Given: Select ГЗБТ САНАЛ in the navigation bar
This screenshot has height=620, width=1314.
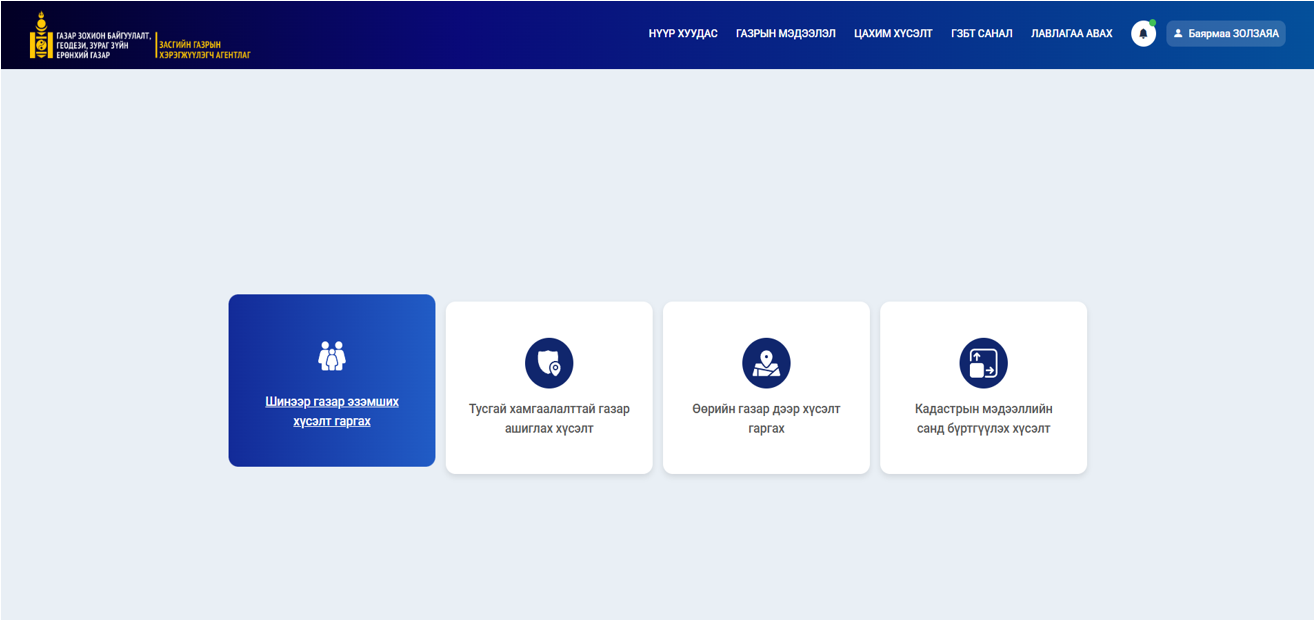Looking at the screenshot, I should pyautogui.click(x=981, y=34).
